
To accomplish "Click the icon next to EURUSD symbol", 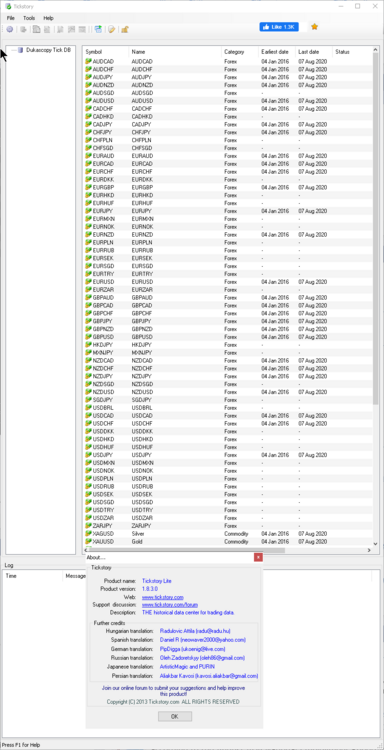I will click(88, 282).
